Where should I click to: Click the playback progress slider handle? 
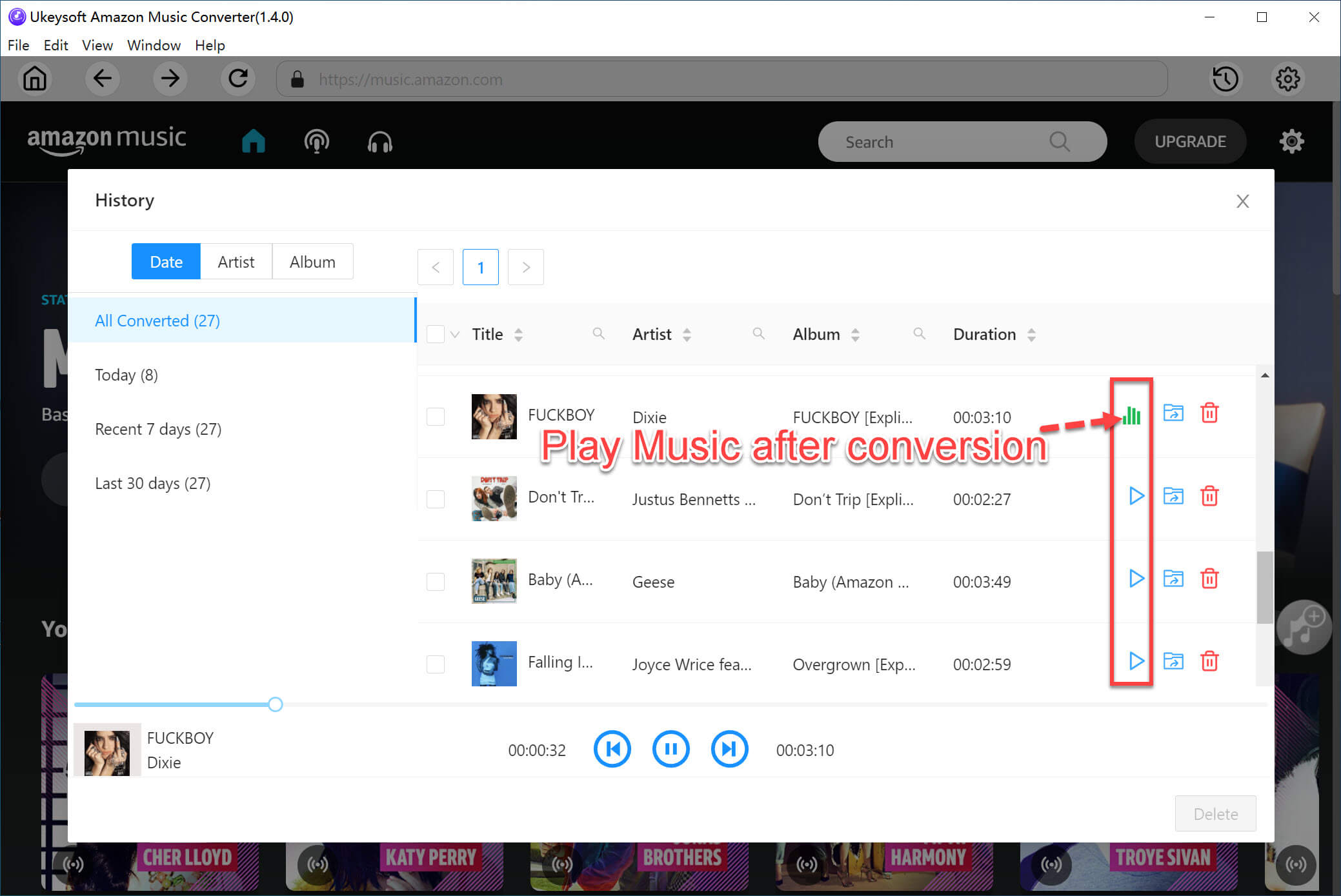click(276, 704)
